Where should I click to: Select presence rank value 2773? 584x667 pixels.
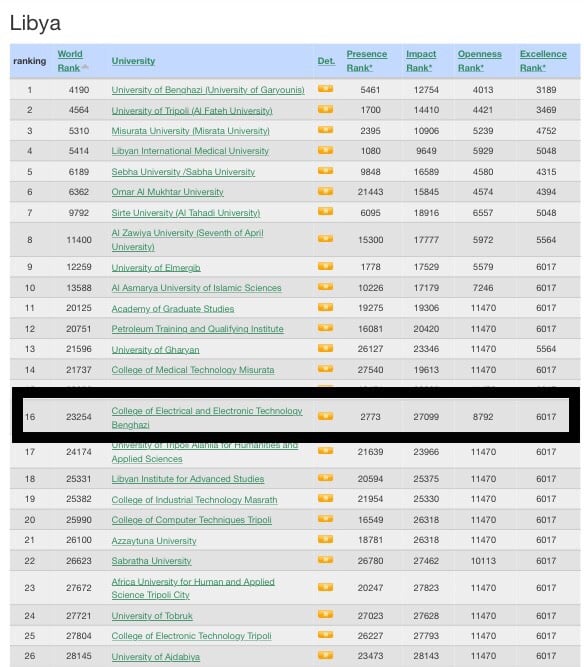click(370, 417)
